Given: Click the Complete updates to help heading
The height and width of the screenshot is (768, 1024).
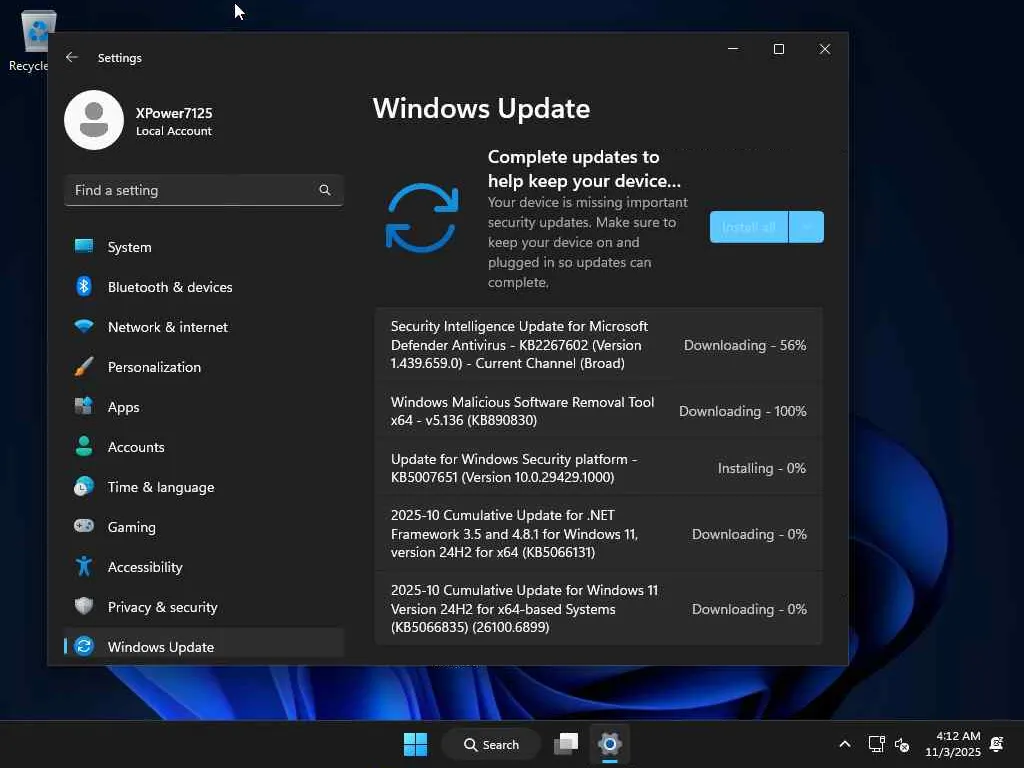Looking at the screenshot, I should coord(584,168).
